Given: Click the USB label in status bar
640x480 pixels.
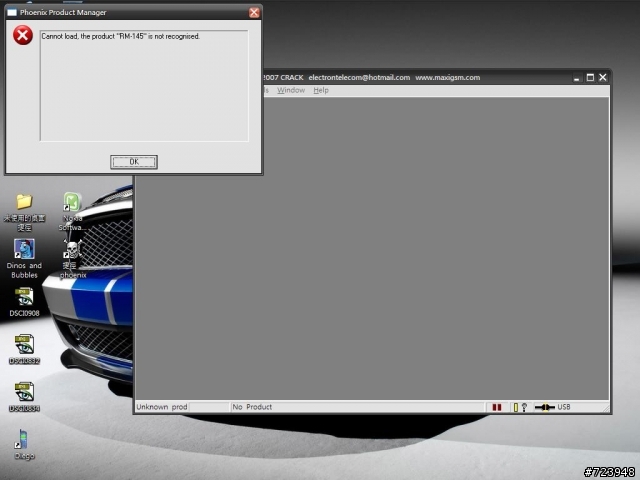Looking at the screenshot, I should click(x=564, y=407).
